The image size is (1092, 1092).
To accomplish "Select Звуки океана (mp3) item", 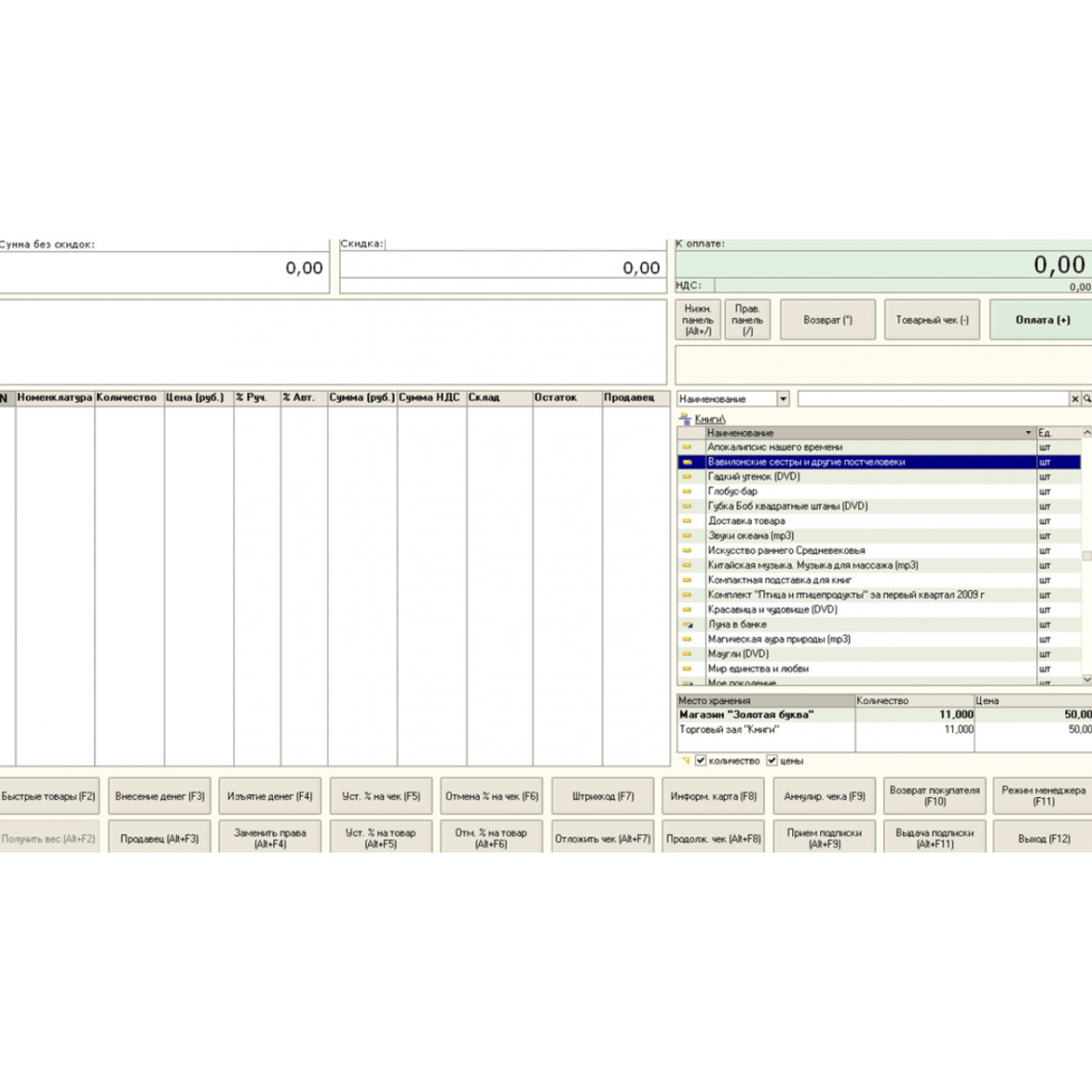I will pos(879,535).
